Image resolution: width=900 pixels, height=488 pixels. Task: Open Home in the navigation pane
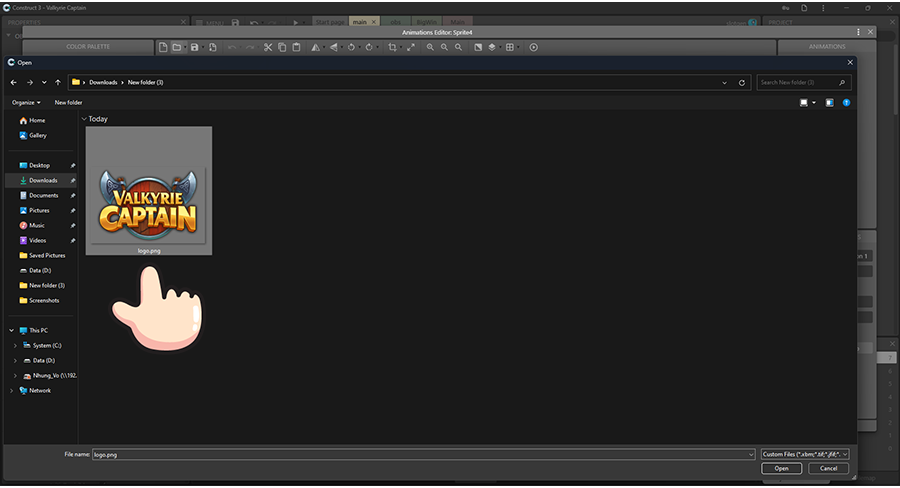(x=37, y=120)
